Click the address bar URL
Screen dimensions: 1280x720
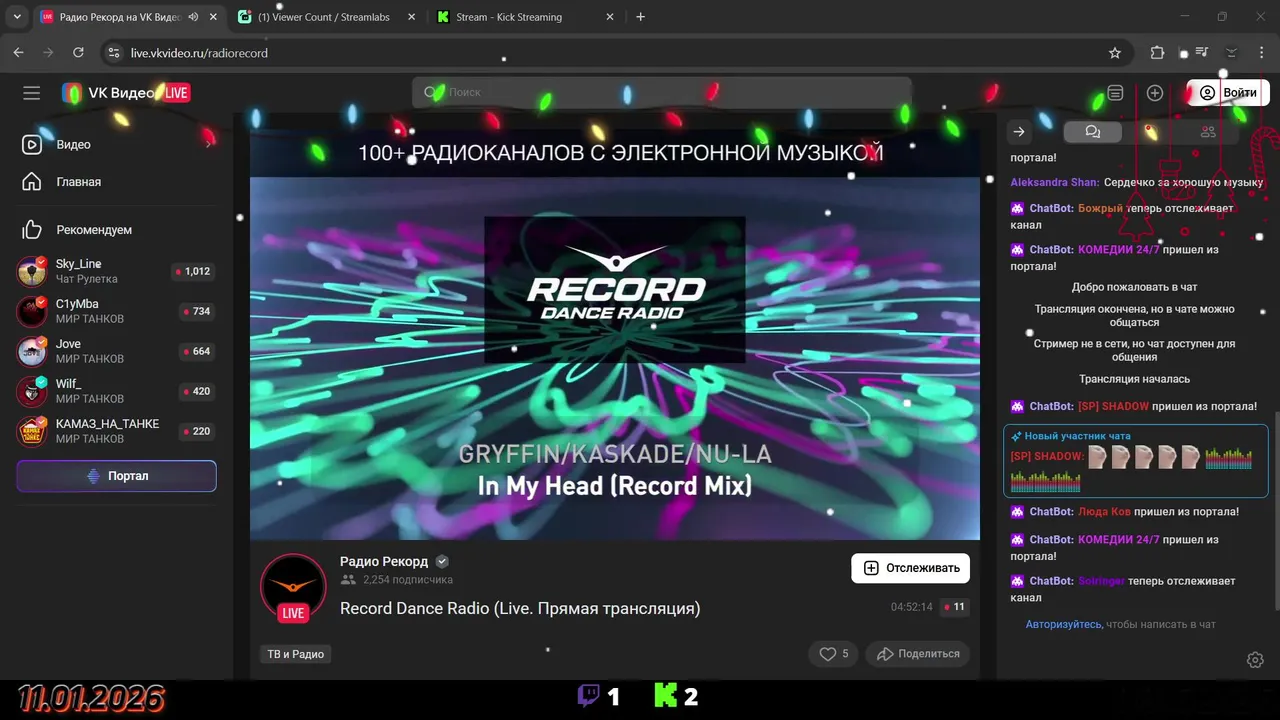click(x=199, y=53)
